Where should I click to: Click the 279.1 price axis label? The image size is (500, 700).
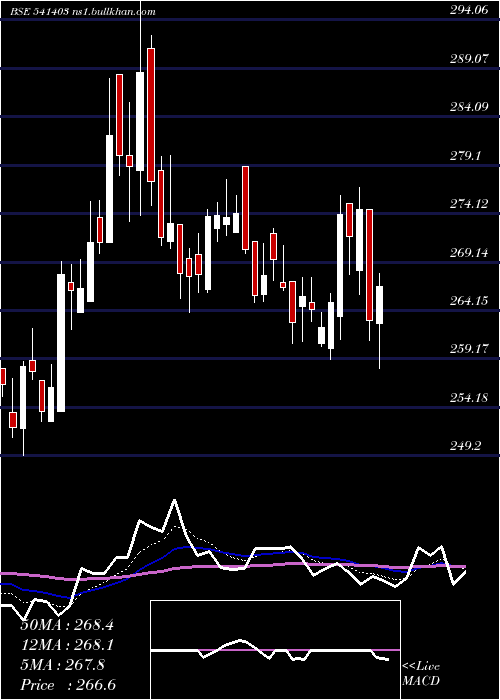[x=466, y=156]
